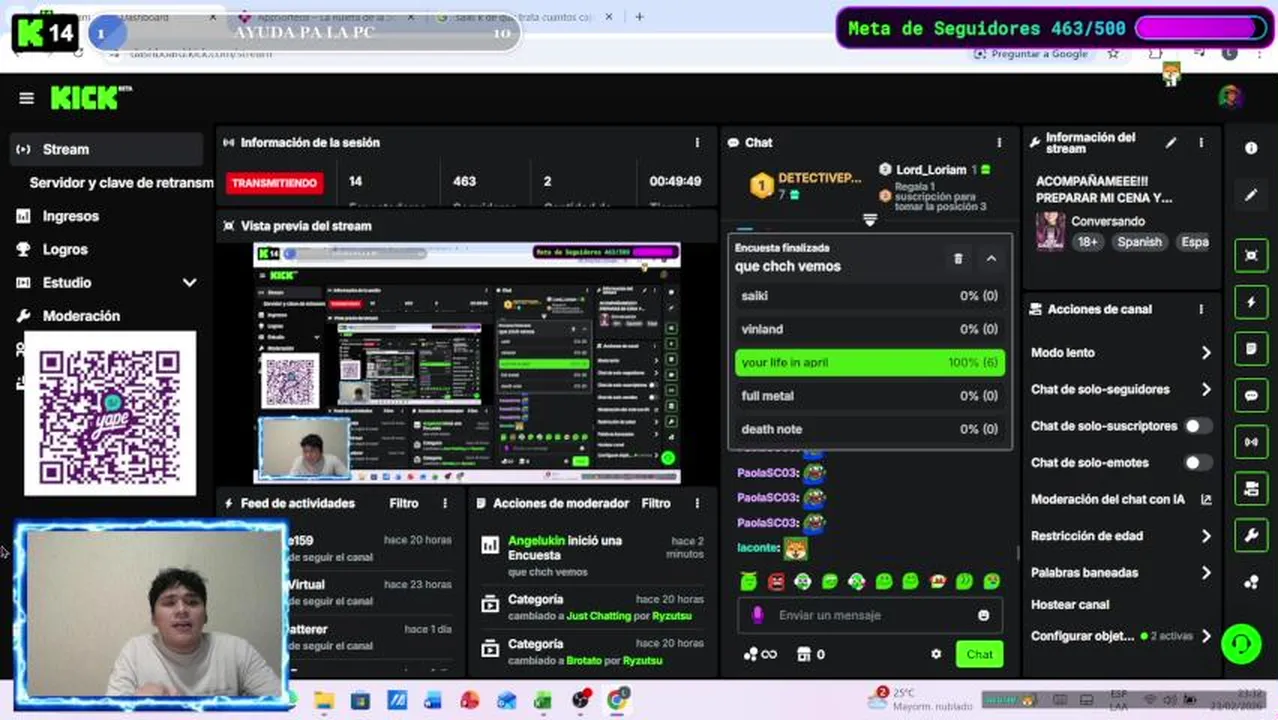Expand Restricción de edad settings
This screenshot has height=720, width=1278.
click(1206, 536)
